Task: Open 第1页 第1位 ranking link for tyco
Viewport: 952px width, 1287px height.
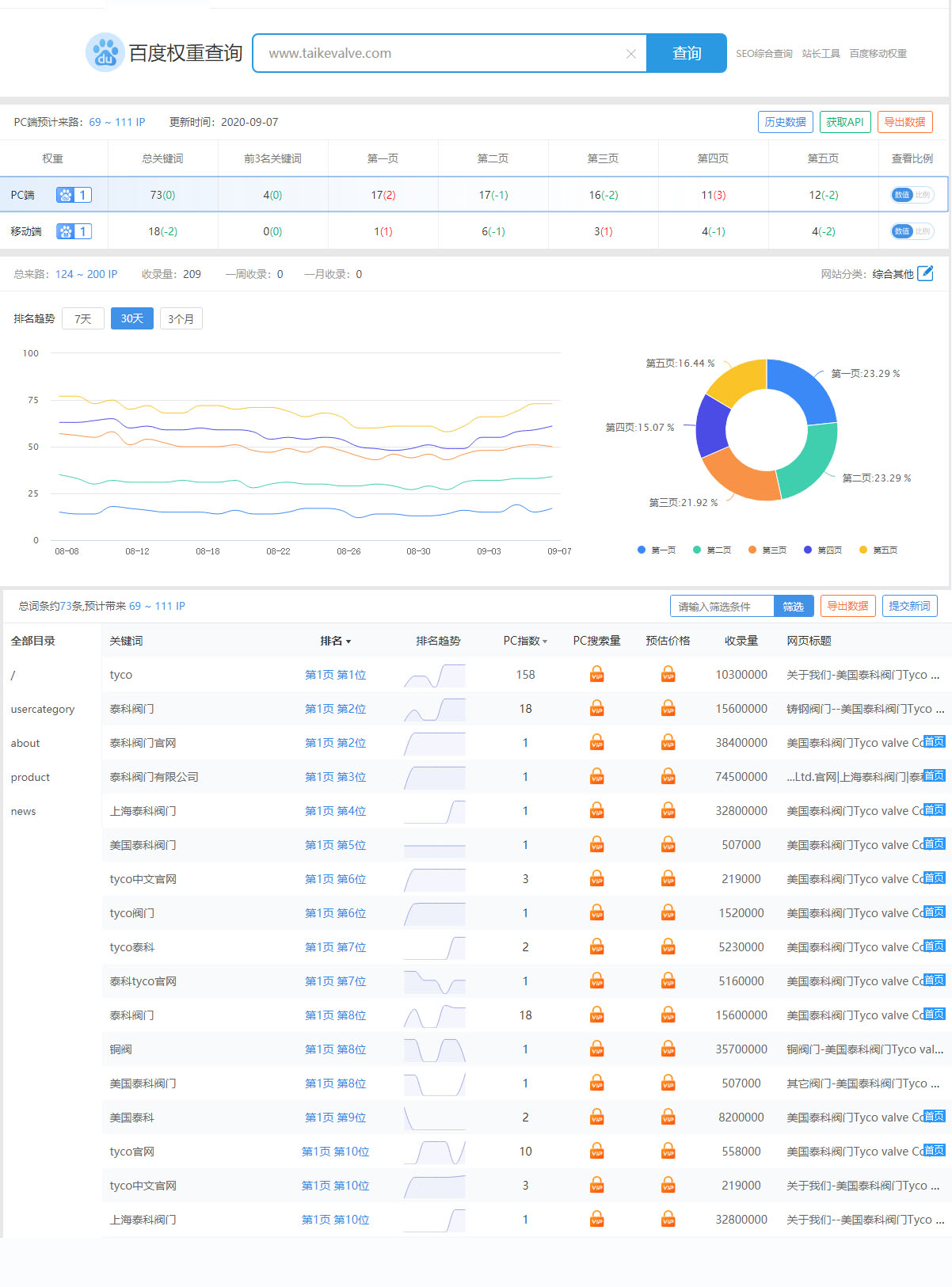Action: click(336, 675)
